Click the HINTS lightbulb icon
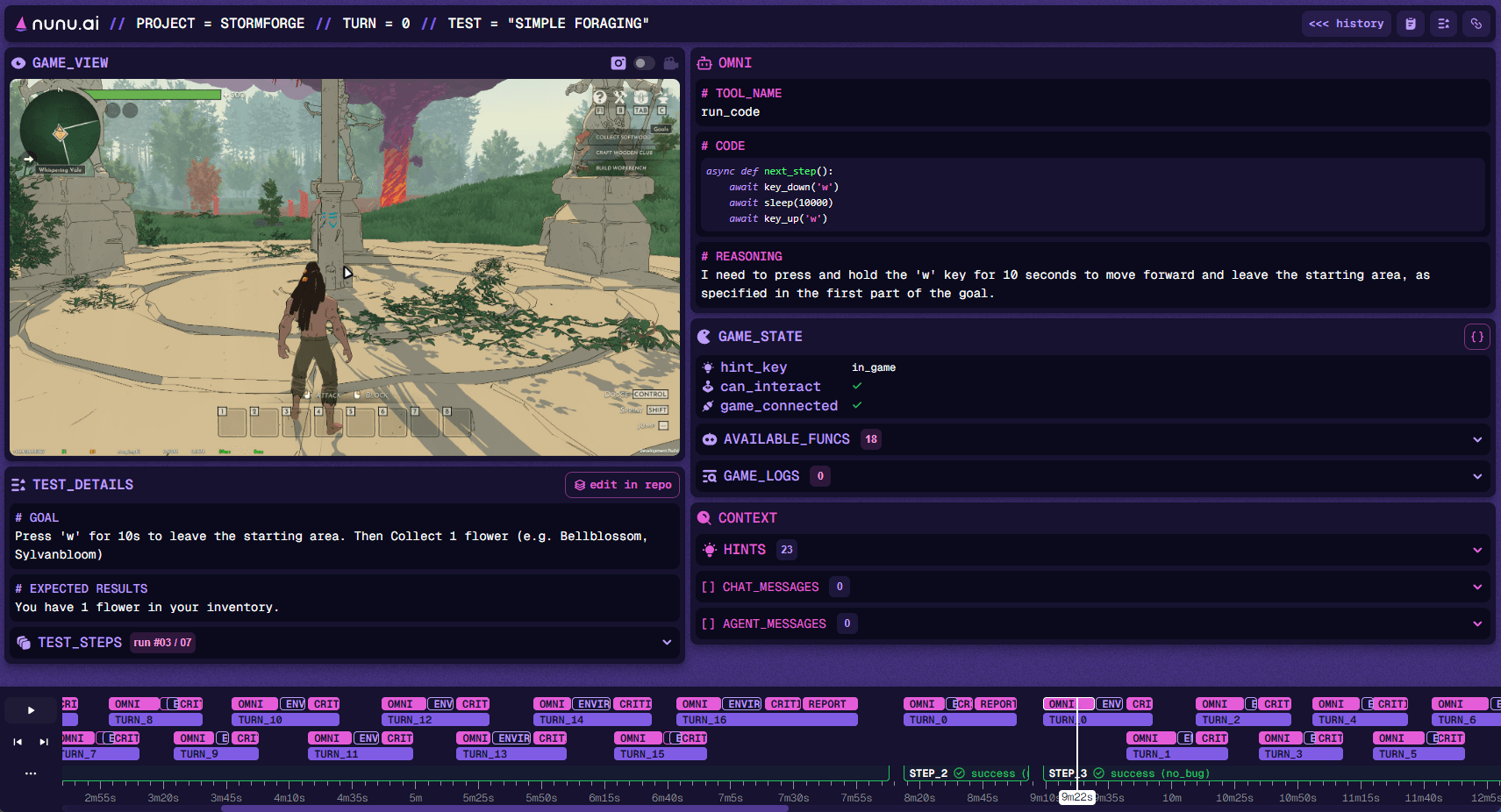1501x812 pixels. (x=710, y=550)
